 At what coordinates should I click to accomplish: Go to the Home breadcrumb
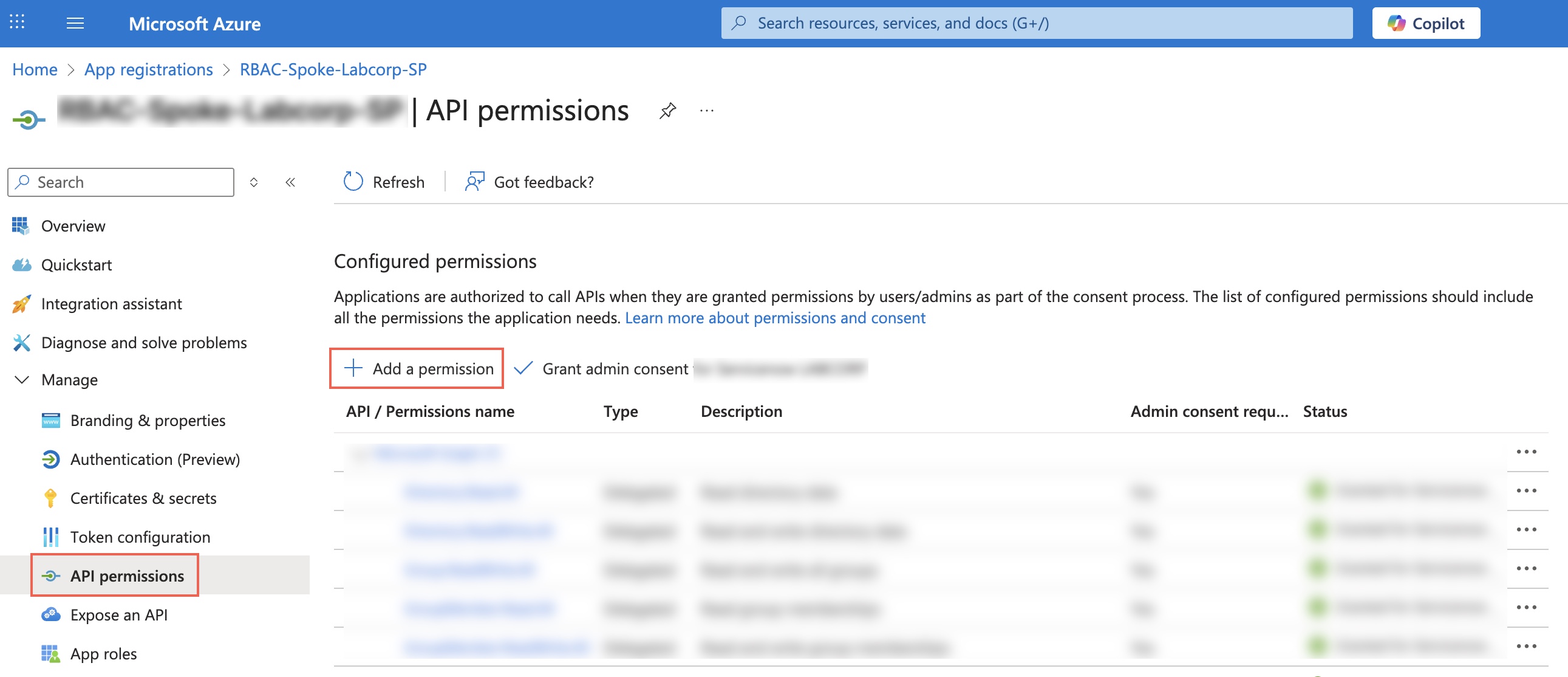(35, 69)
